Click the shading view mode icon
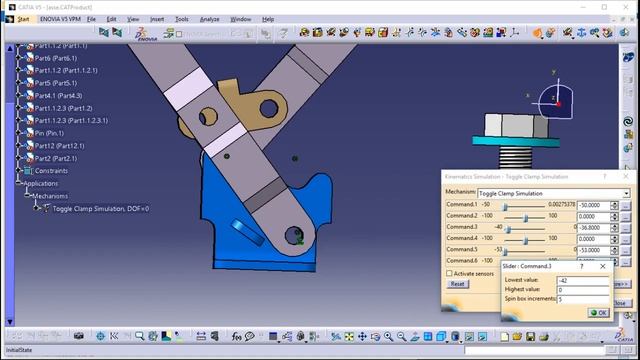The height and width of the screenshot is (360, 640). pyautogui.click(x=455, y=337)
